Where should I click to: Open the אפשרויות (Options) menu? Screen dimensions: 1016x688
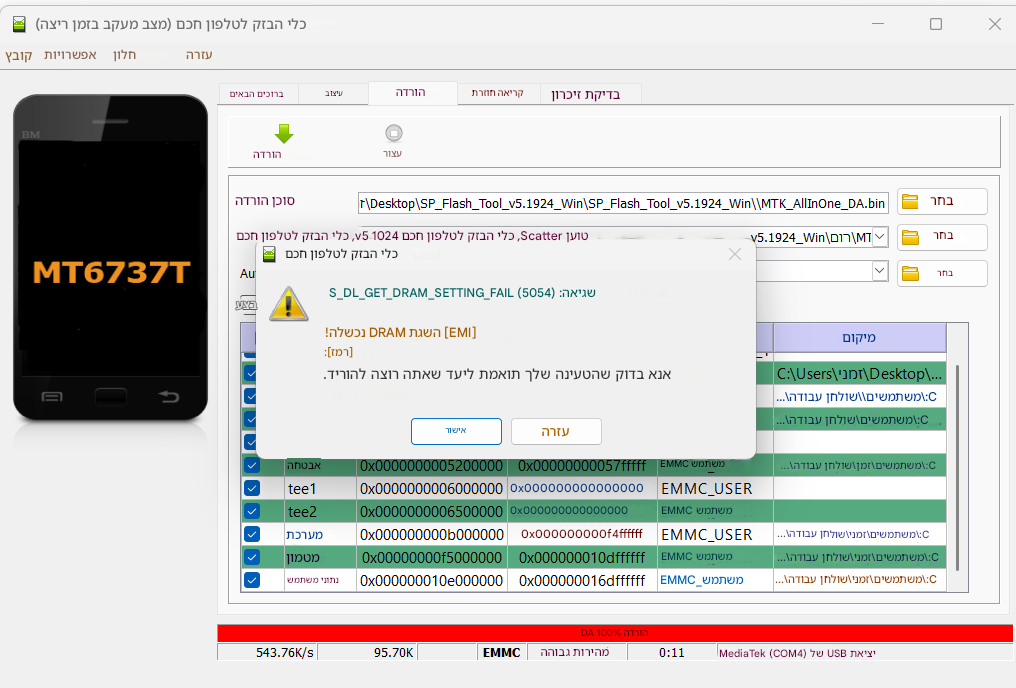coord(70,55)
